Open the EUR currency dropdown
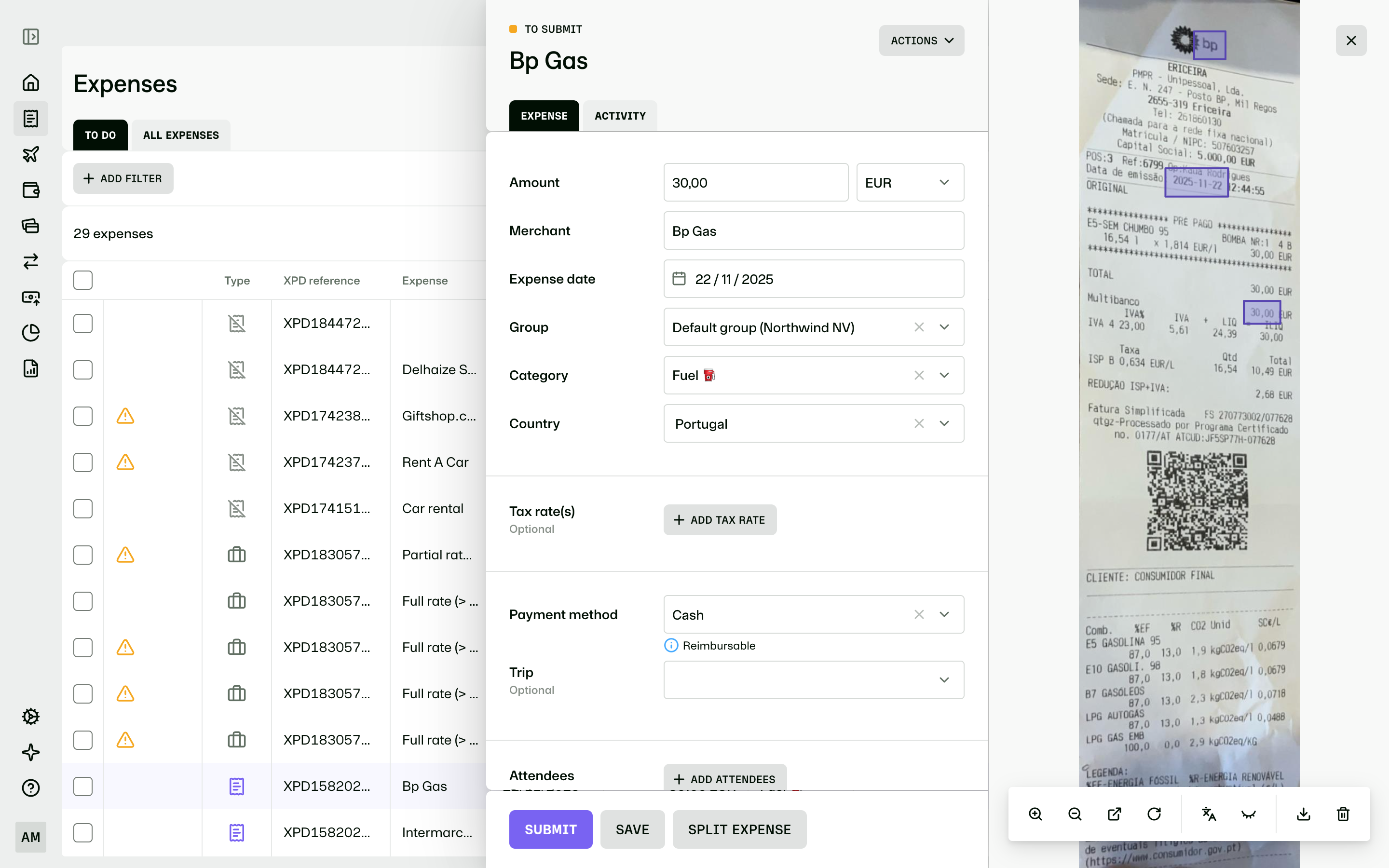1389x868 pixels. click(910, 183)
